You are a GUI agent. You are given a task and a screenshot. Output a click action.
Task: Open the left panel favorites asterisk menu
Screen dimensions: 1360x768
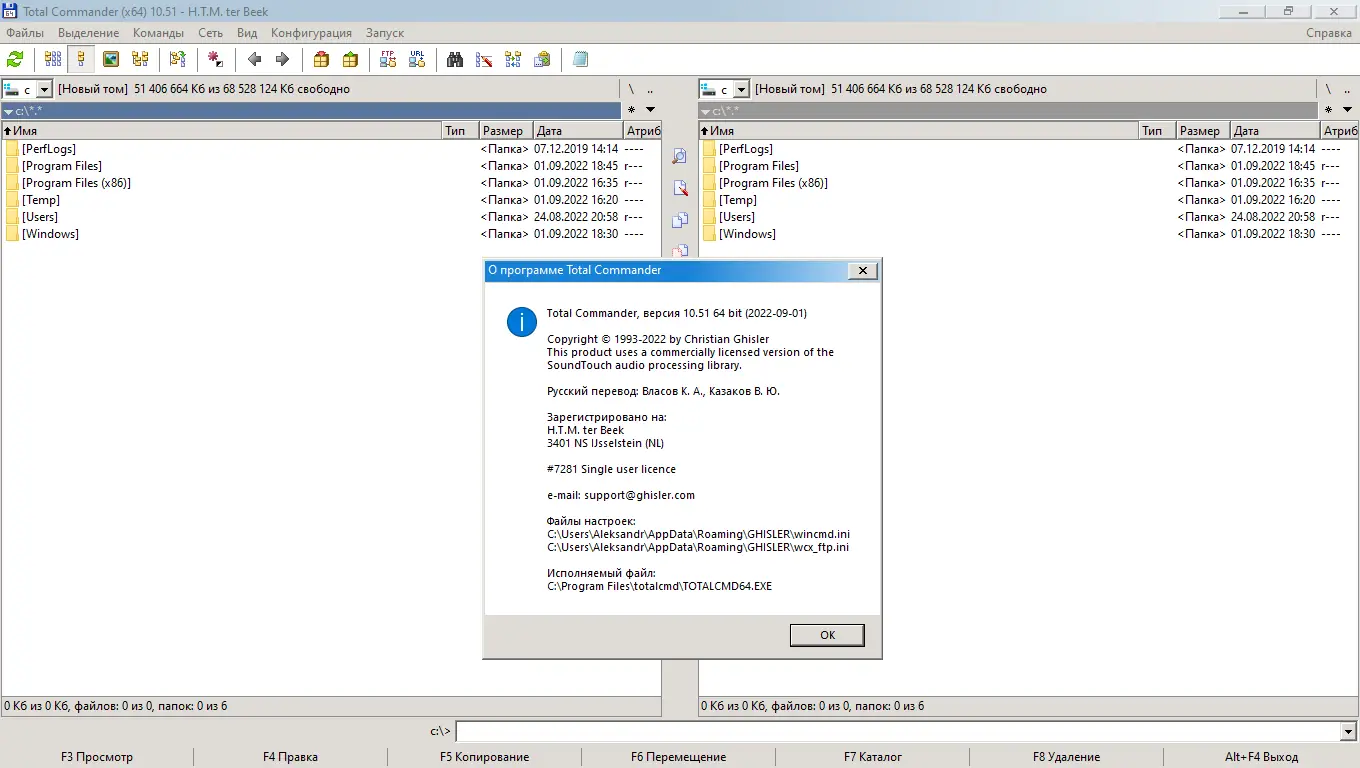[630, 110]
